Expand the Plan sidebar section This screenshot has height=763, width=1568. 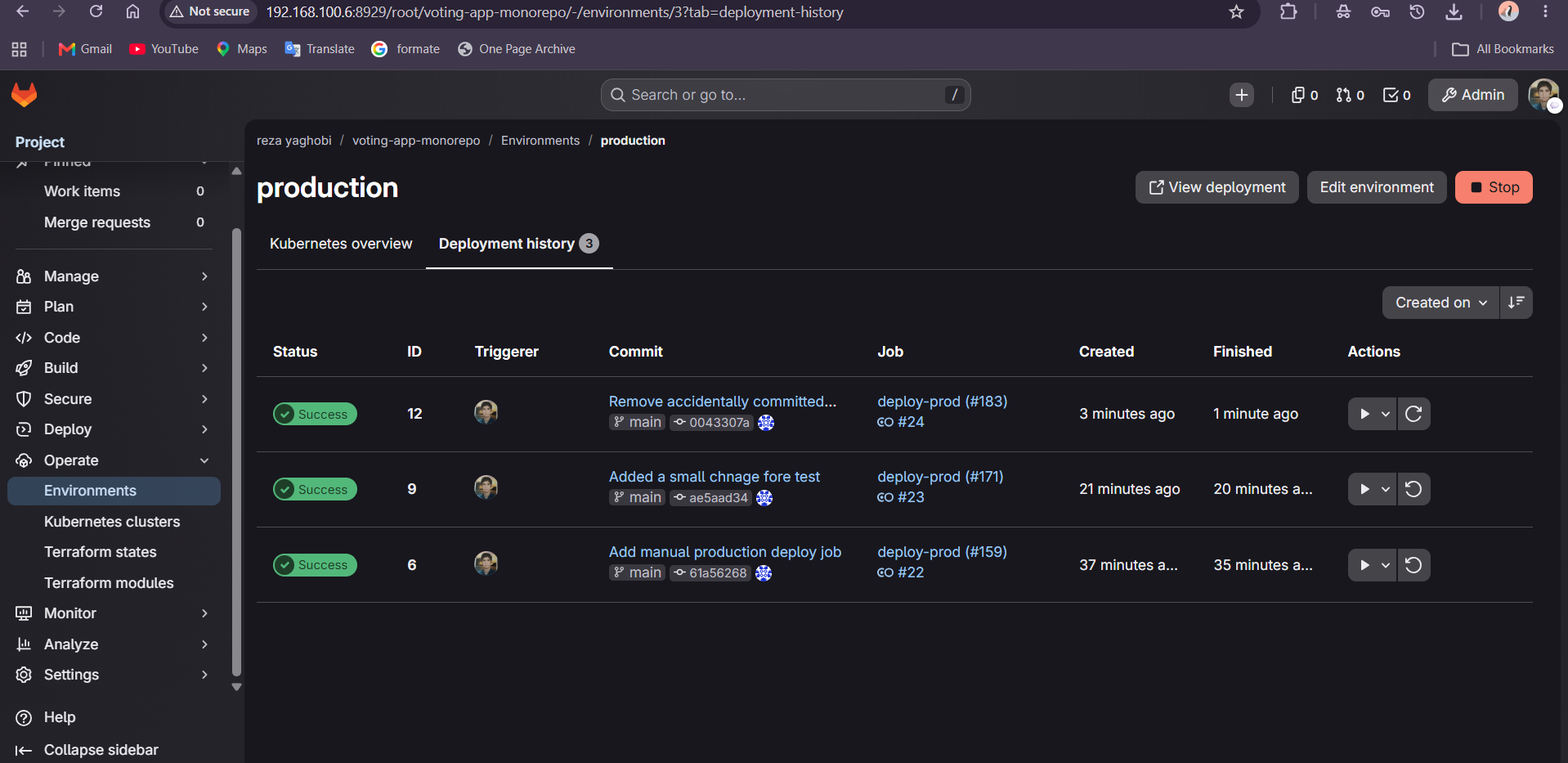[114, 307]
